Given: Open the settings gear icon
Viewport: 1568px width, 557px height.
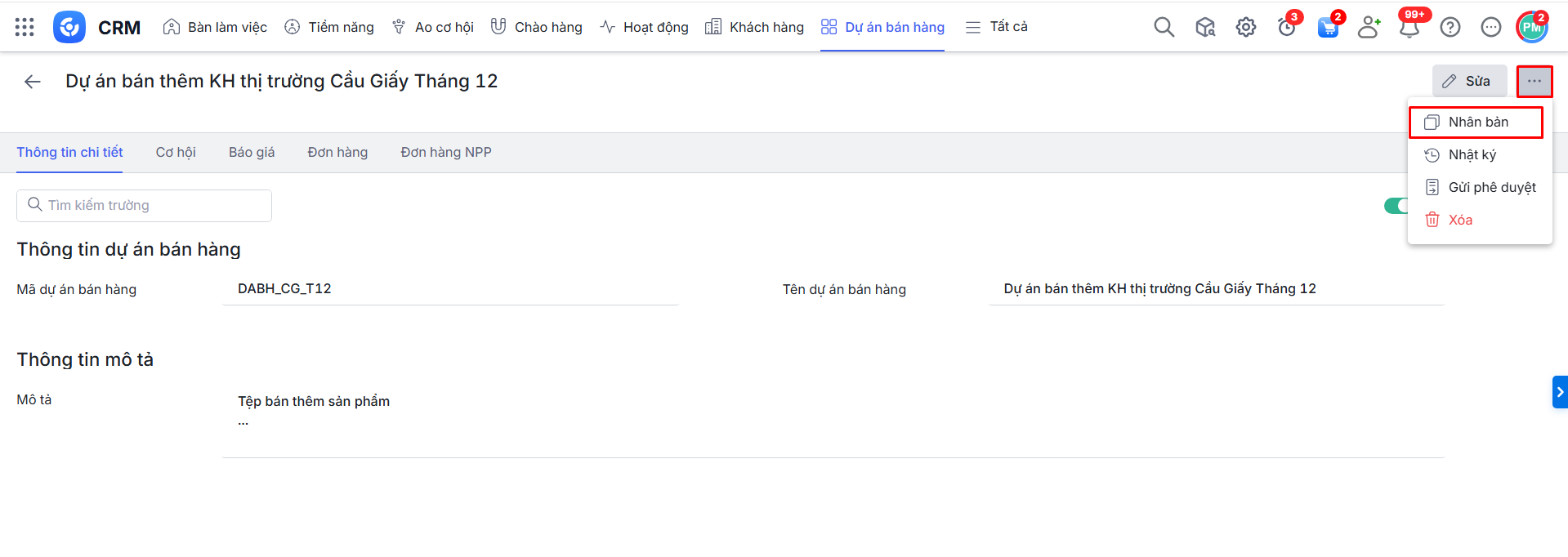Looking at the screenshot, I should tap(1245, 27).
